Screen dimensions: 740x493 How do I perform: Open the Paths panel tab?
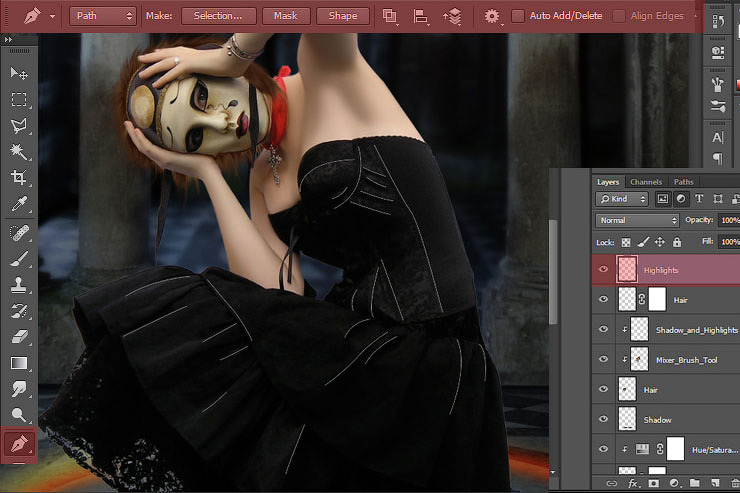point(684,182)
